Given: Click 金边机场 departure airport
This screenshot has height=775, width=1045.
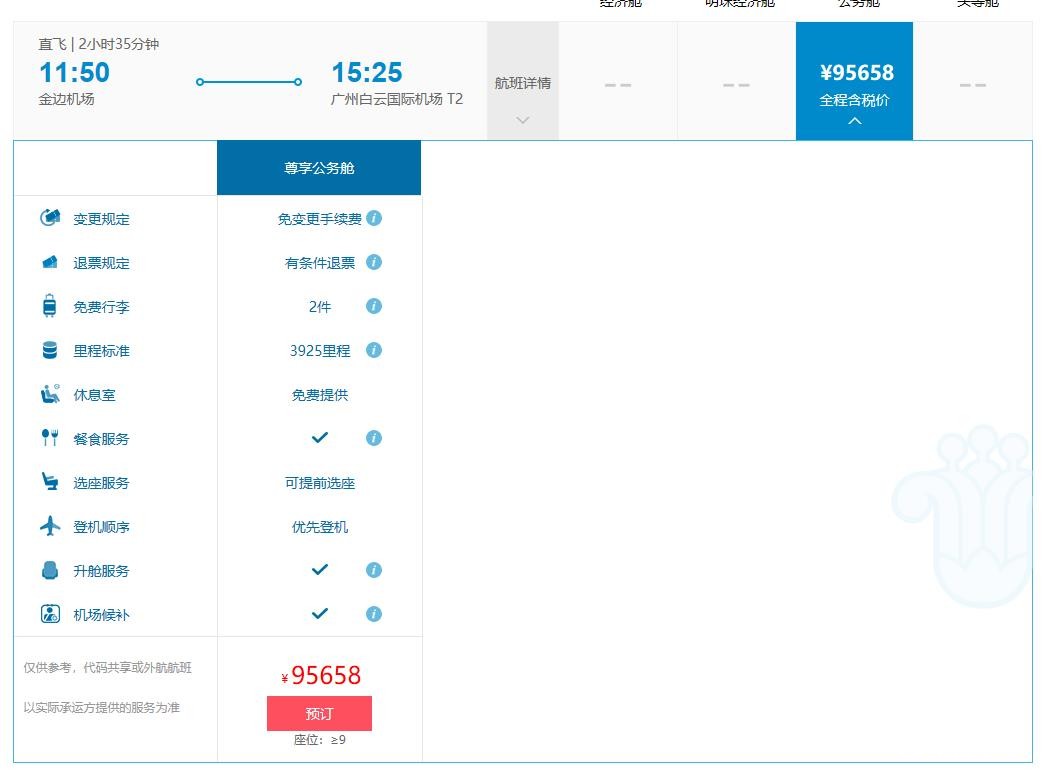Looking at the screenshot, I should (67, 99).
